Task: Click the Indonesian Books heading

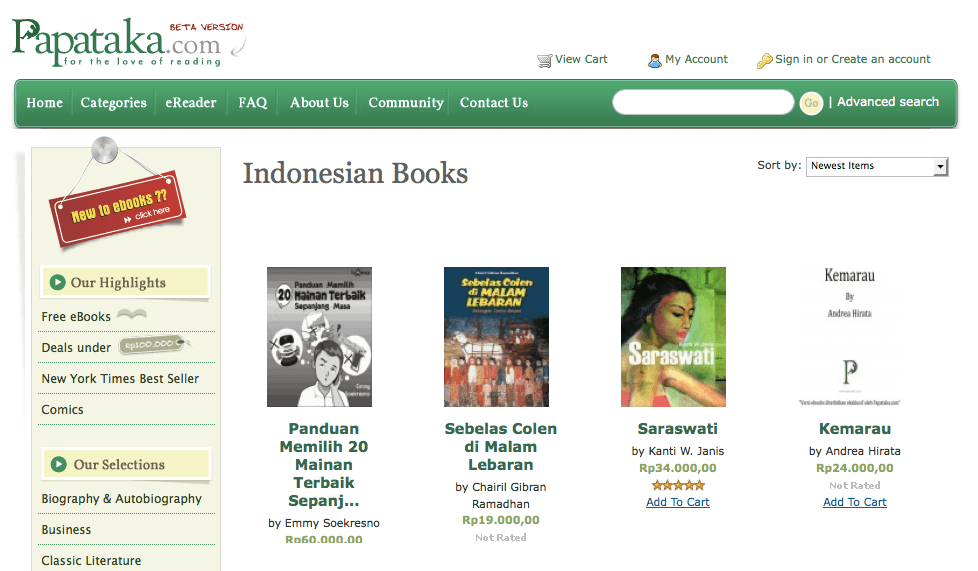Action: pyautogui.click(x=355, y=173)
